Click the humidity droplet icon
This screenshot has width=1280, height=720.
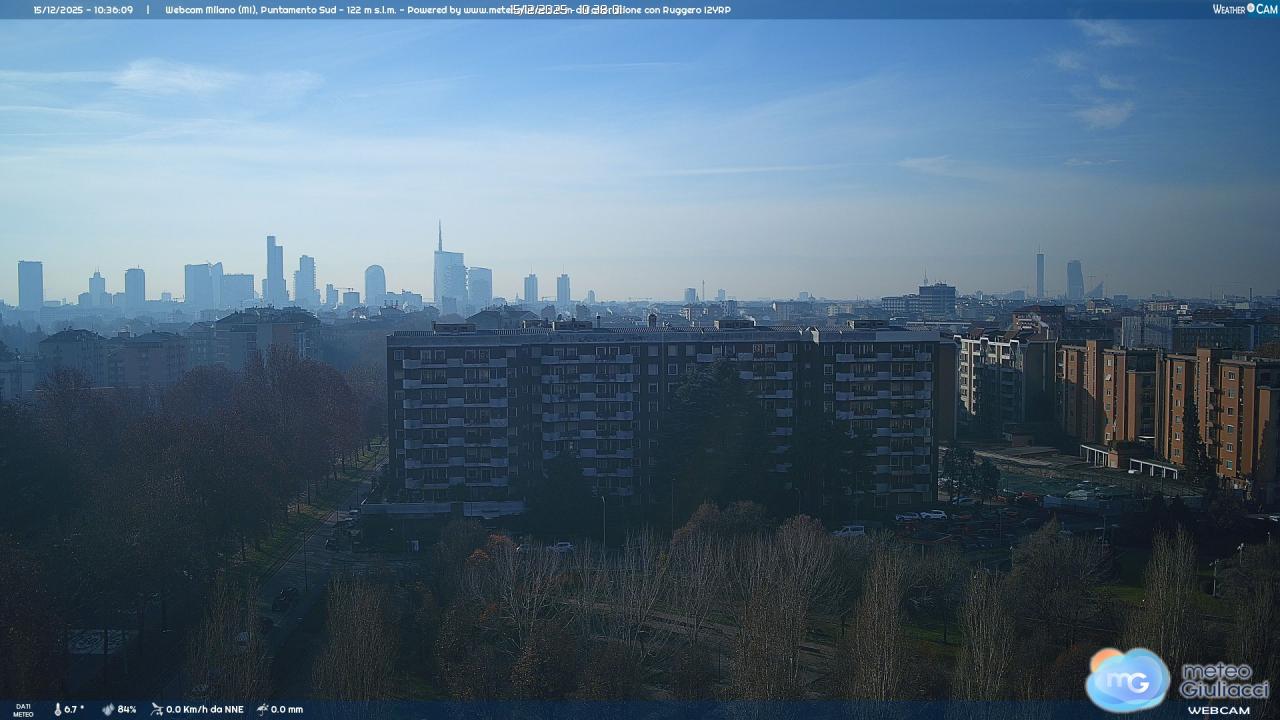tap(108, 709)
